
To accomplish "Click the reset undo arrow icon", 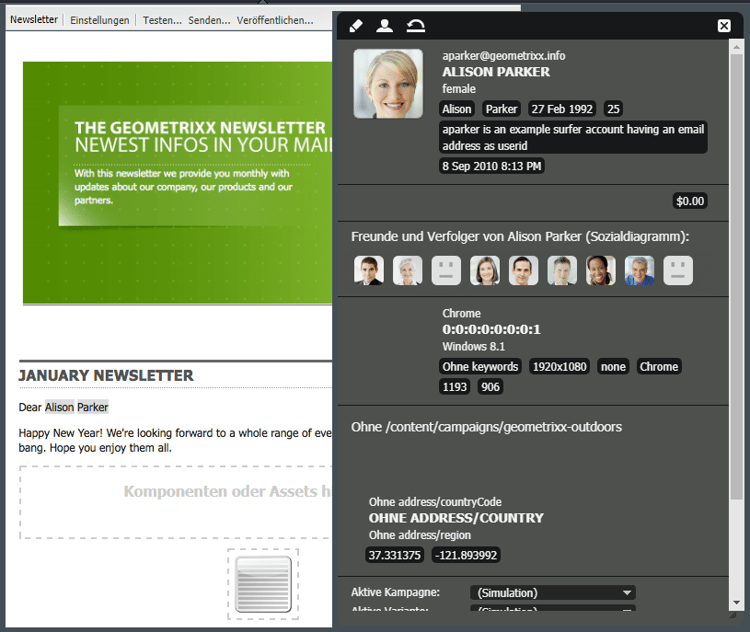I will click(416, 25).
